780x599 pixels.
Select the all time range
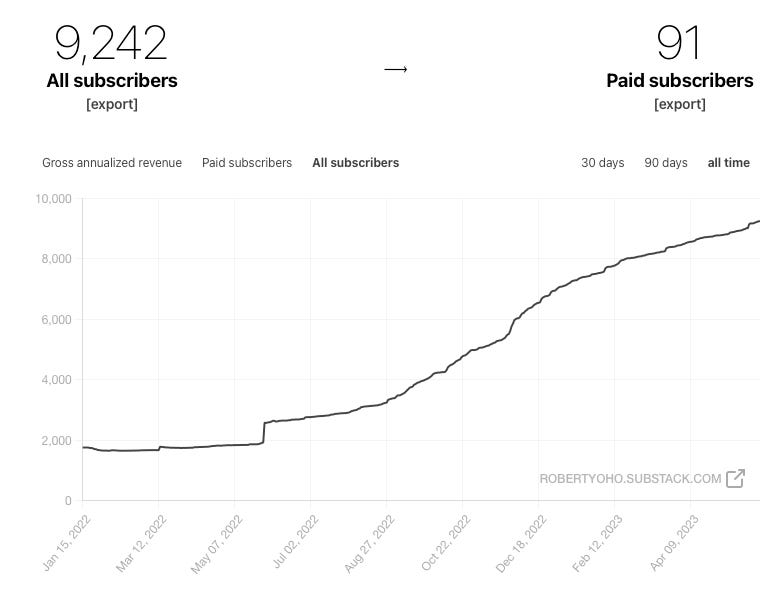click(728, 163)
